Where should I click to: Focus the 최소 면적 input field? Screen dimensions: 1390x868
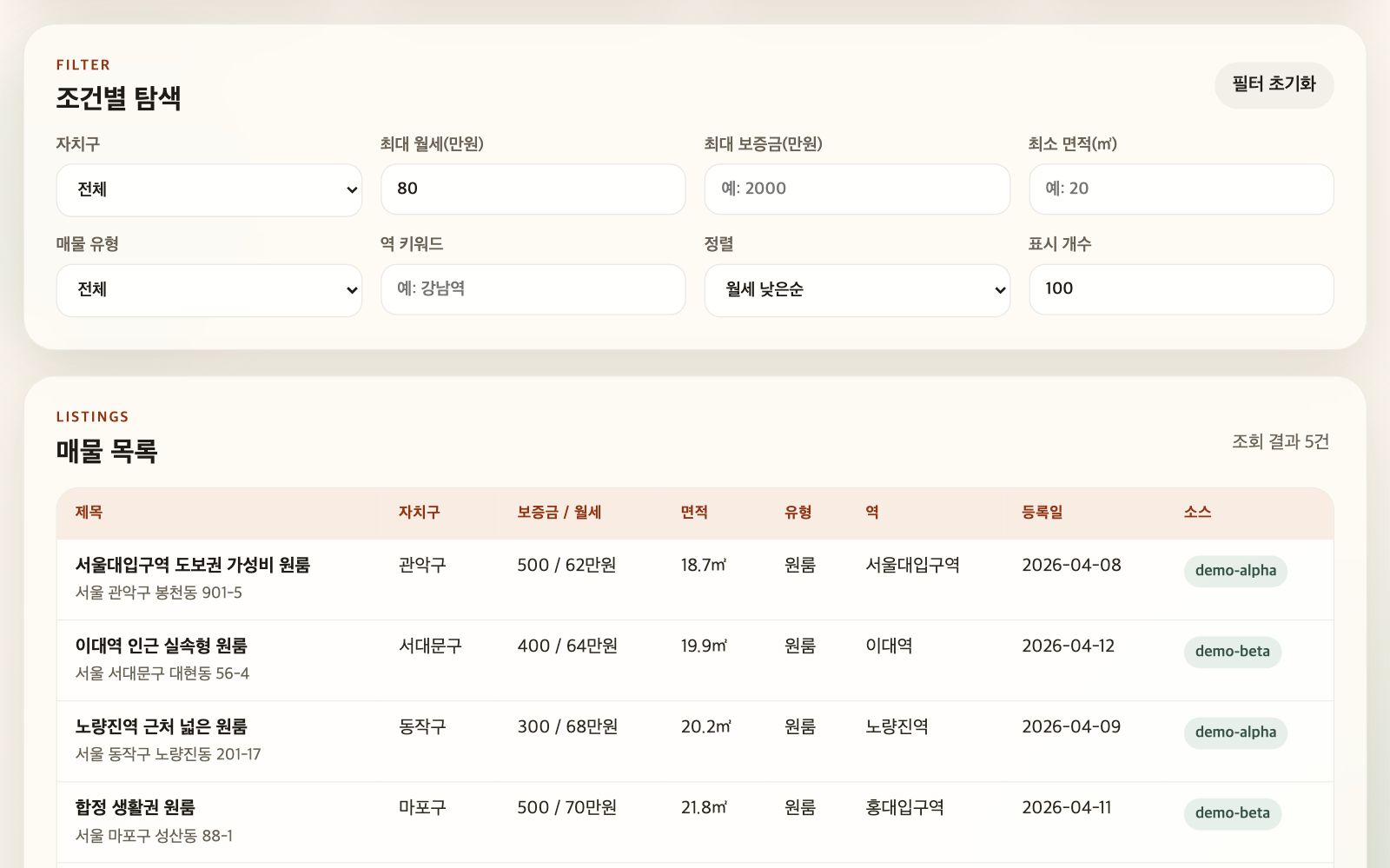1181,189
